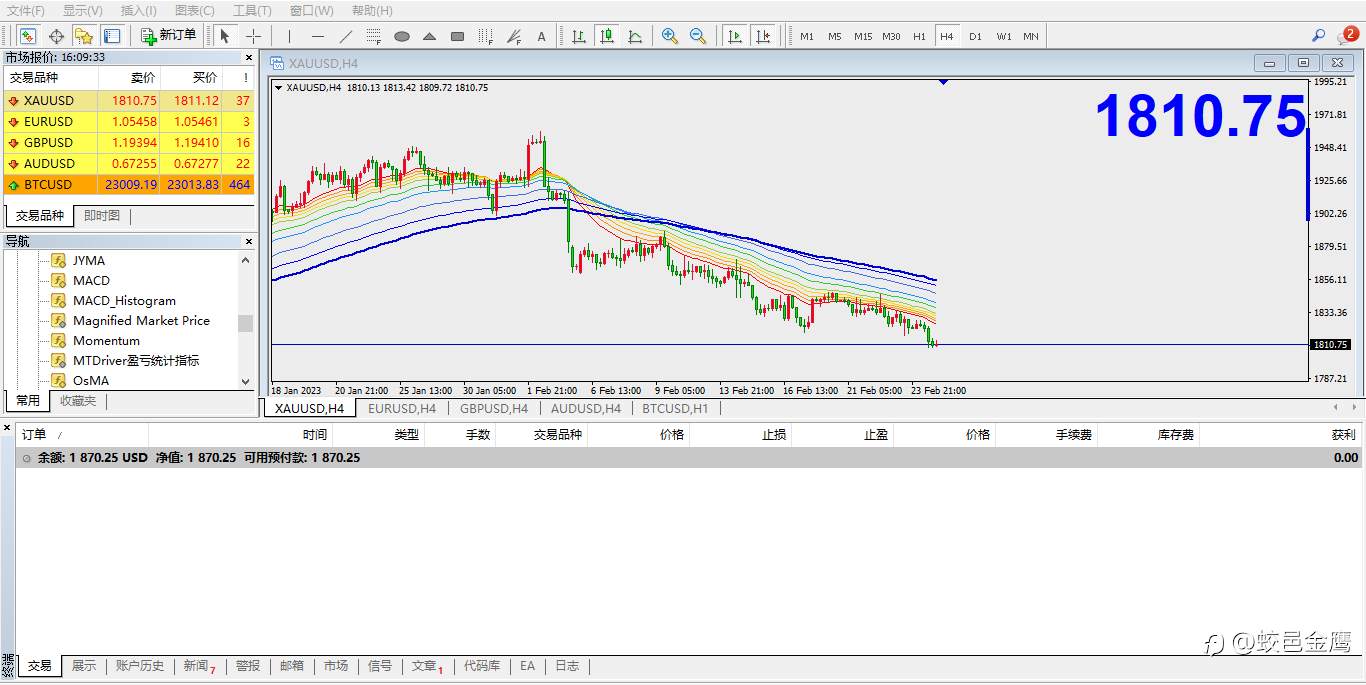Toggle chart shift from right edge

point(763,36)
